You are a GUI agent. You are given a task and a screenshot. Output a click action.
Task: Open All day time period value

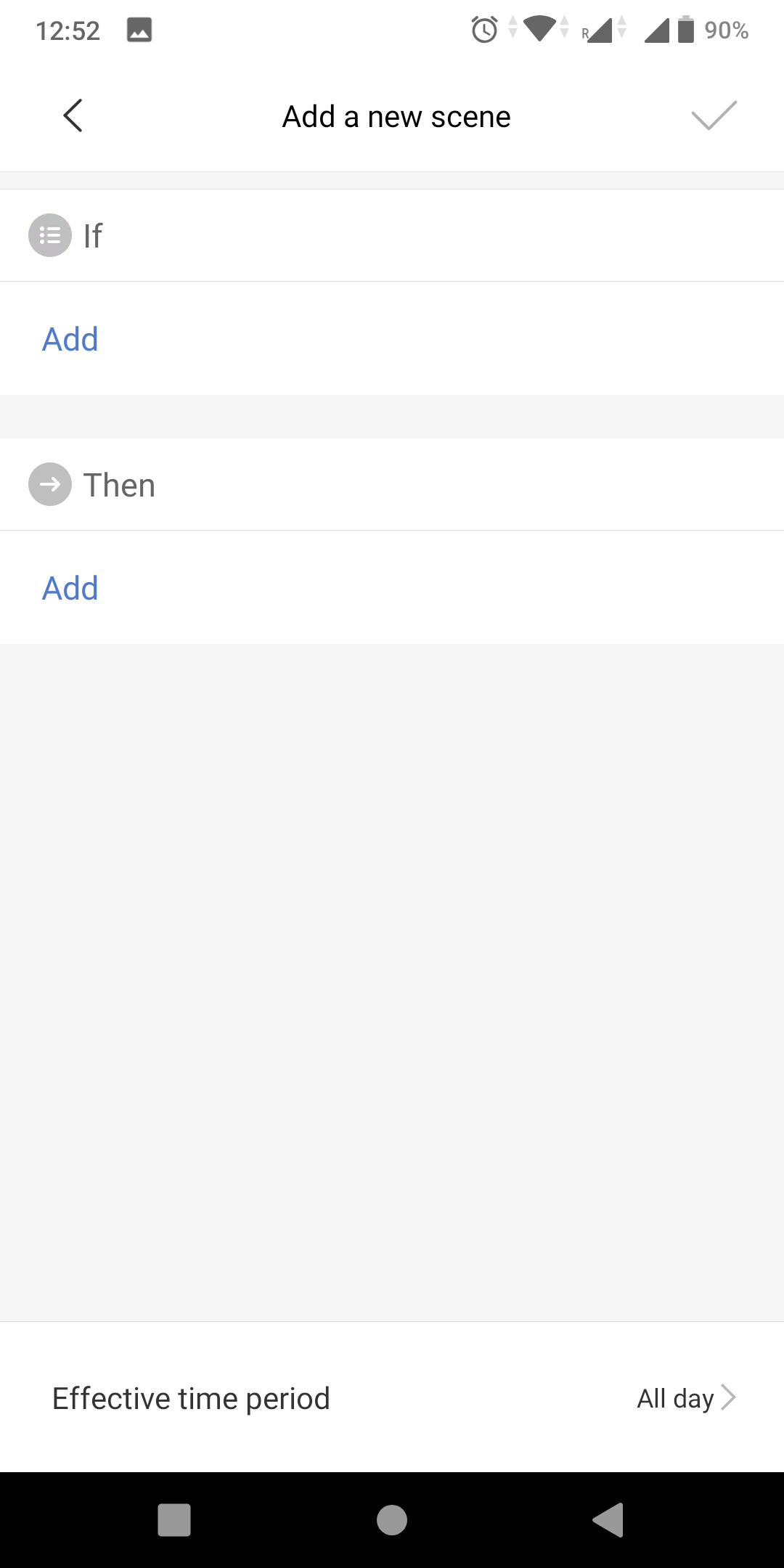click(675, 1398)
